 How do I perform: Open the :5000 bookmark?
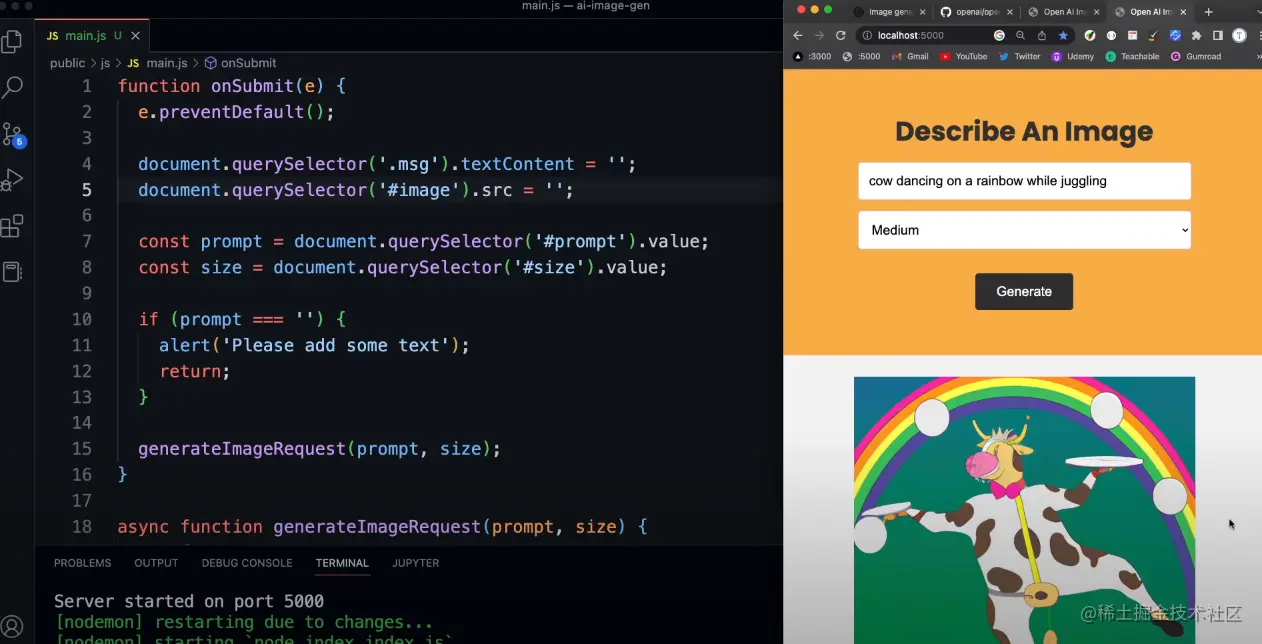(861, 56)
